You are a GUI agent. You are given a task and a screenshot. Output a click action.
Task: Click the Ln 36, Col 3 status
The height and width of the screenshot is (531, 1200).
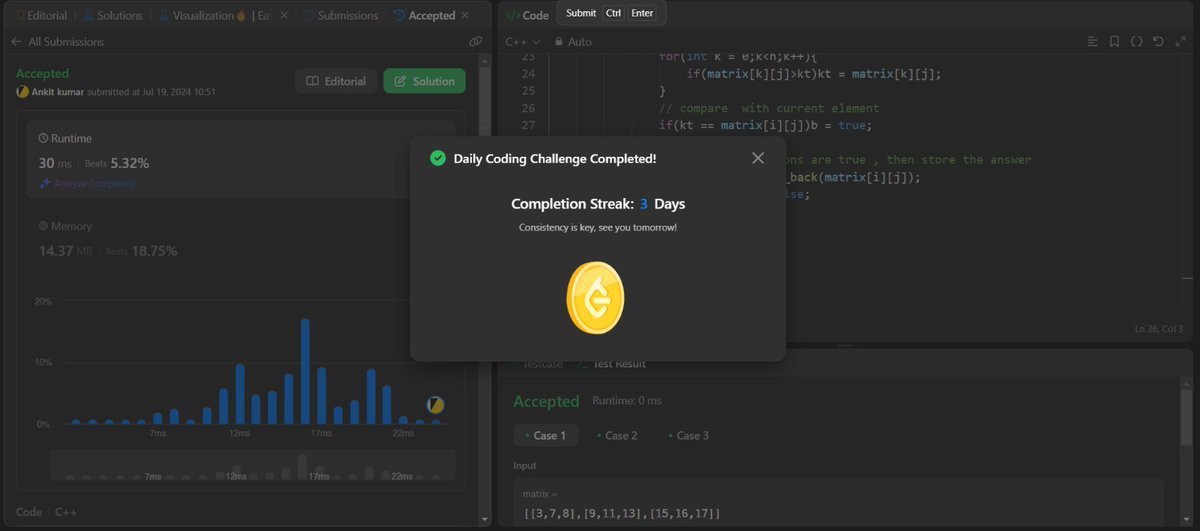click(x=1159, y=329)
